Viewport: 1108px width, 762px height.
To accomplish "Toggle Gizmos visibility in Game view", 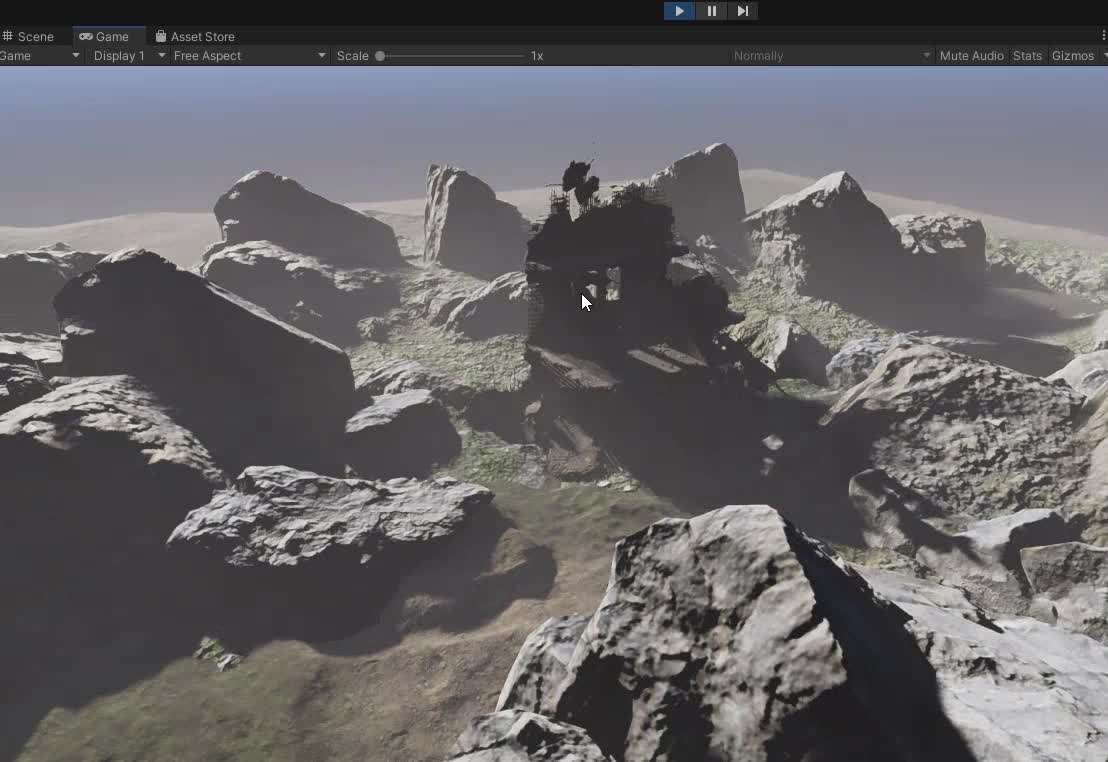I will 1072,56.
